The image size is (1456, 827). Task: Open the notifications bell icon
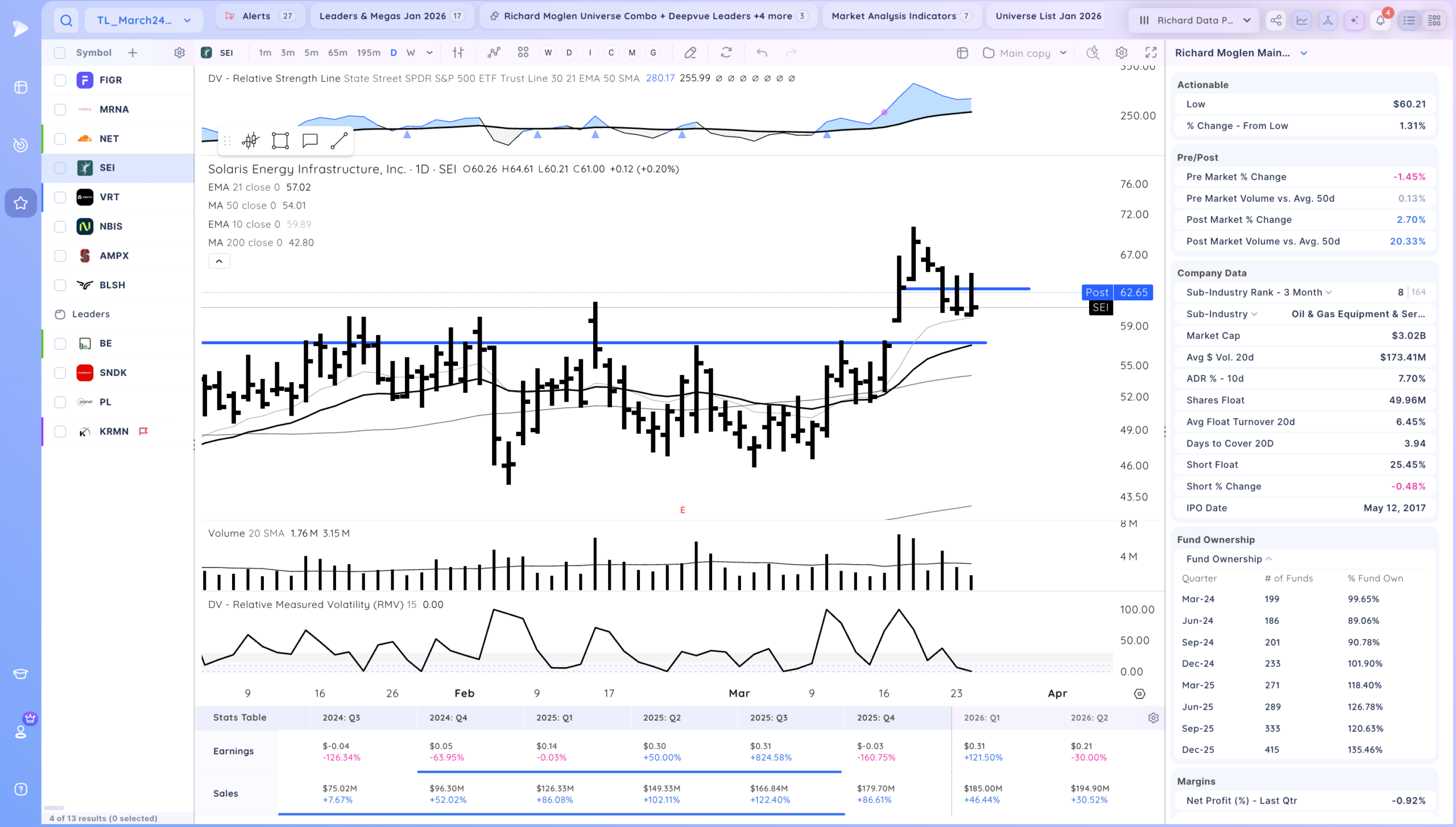(x=1380, y=20)
